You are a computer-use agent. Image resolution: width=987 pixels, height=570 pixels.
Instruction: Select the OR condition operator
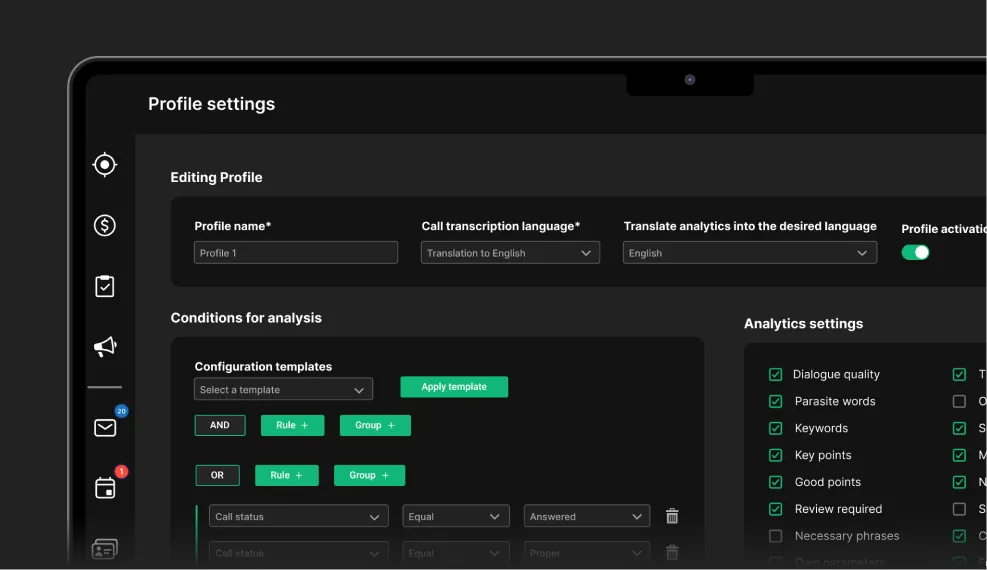[217, 475]
